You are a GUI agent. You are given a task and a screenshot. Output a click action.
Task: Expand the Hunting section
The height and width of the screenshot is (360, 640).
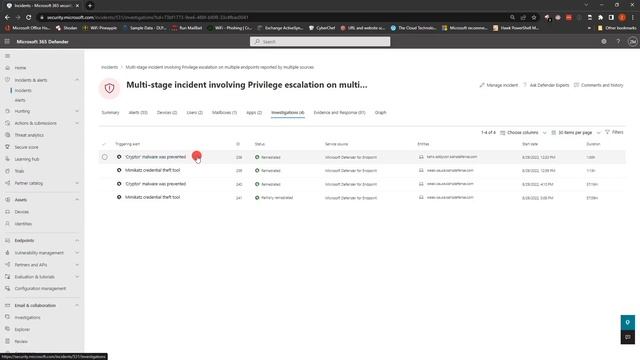(77, 111)
